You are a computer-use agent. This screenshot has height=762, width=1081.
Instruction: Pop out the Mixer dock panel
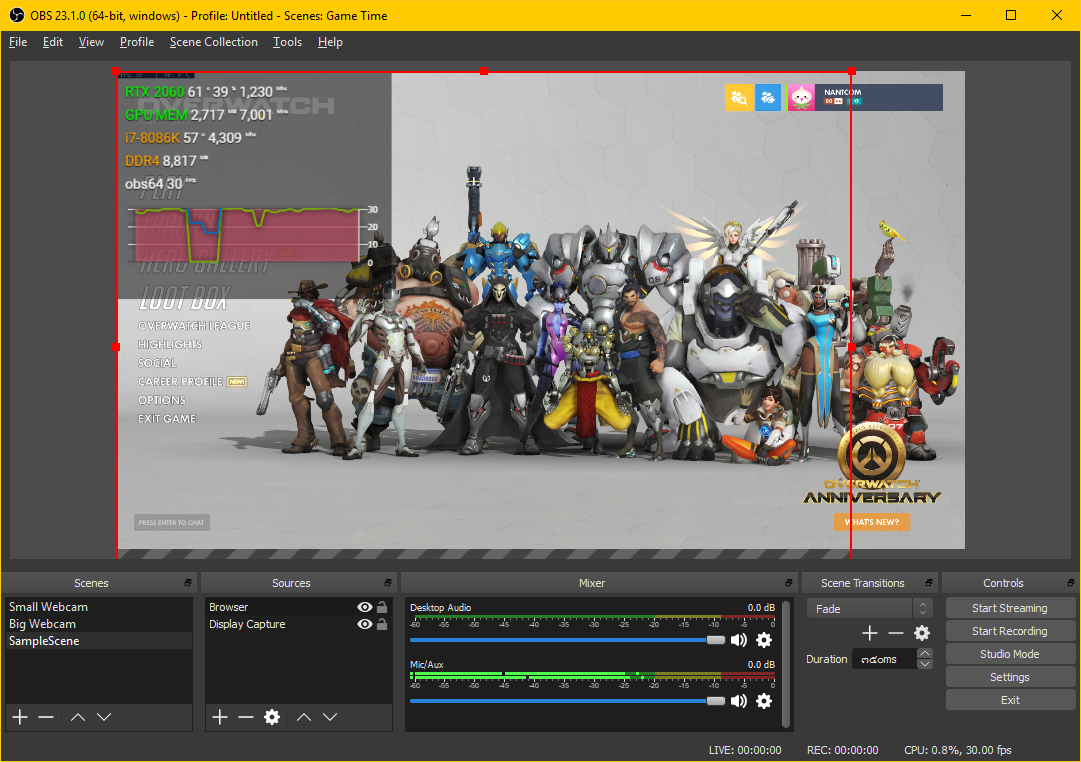tap(787, 583)
